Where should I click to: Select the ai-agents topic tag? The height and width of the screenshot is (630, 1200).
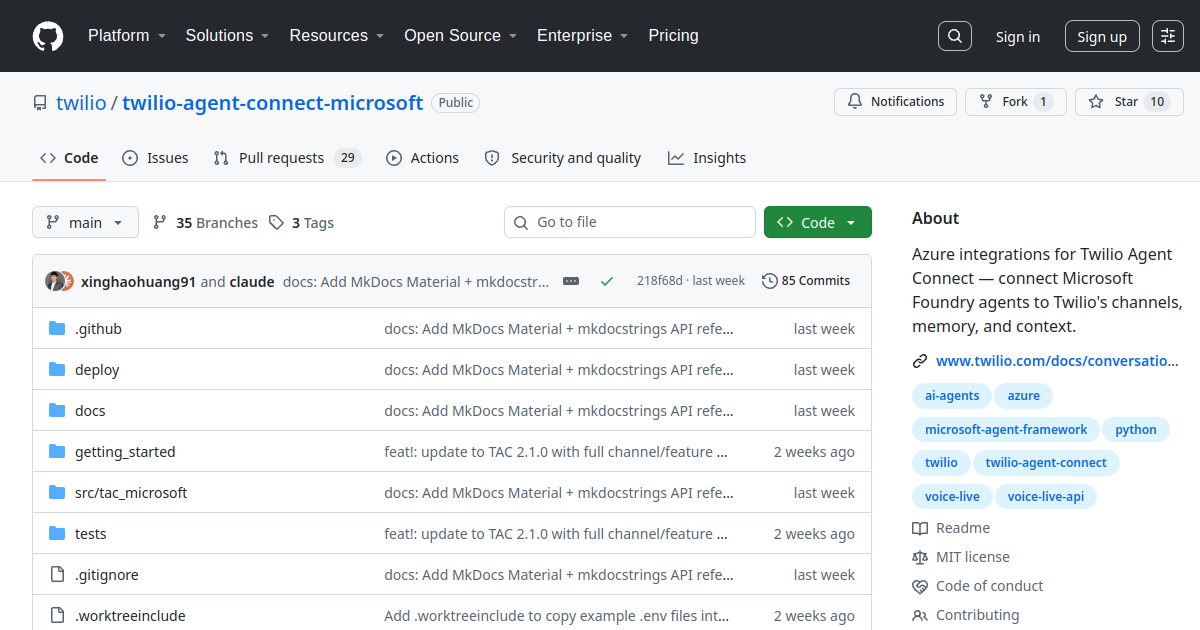(x=952, y=396)
